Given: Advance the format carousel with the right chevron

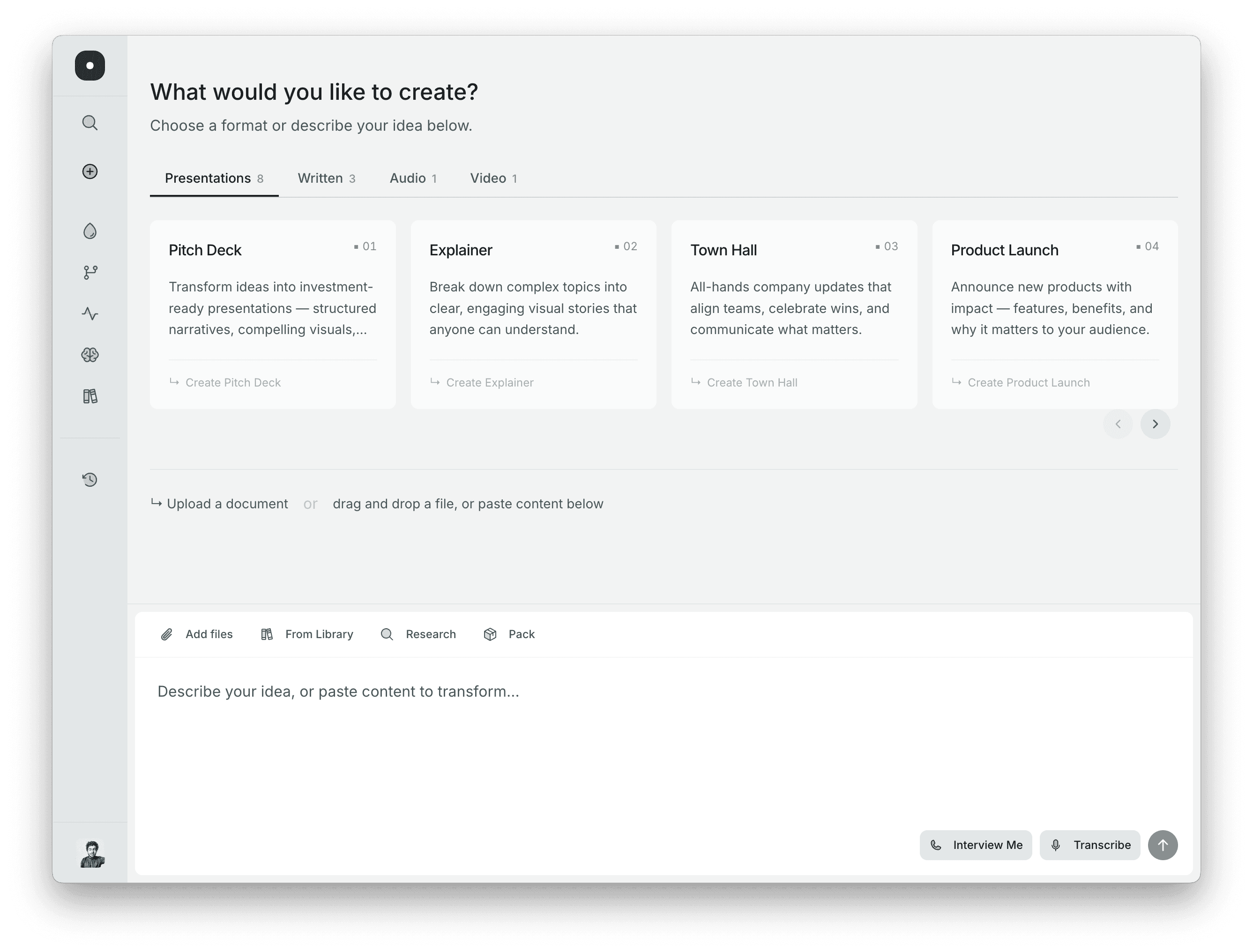Looking at the screenshot, I should point(1155,424).
